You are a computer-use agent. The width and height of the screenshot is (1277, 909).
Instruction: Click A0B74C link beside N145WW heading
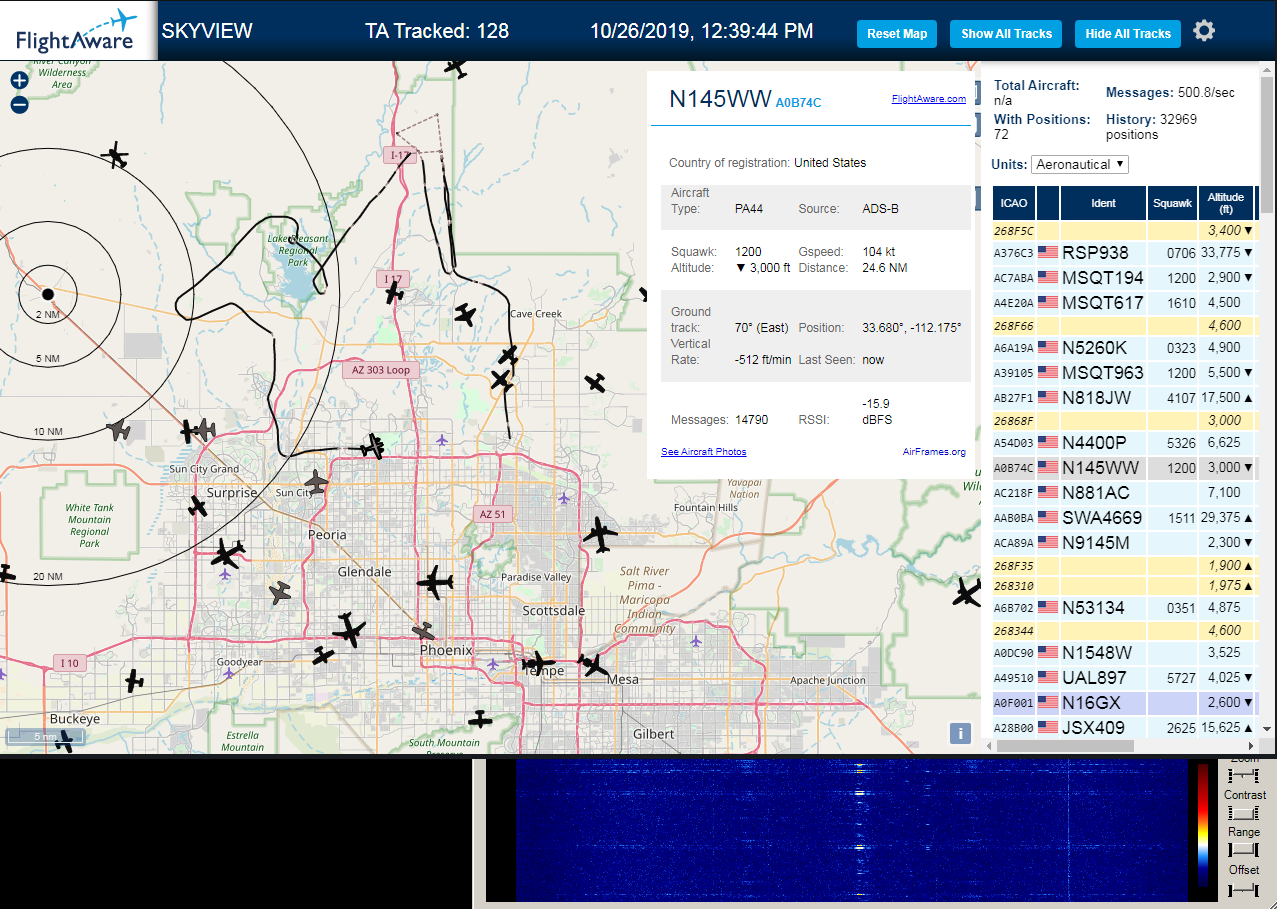coord(798,102)
